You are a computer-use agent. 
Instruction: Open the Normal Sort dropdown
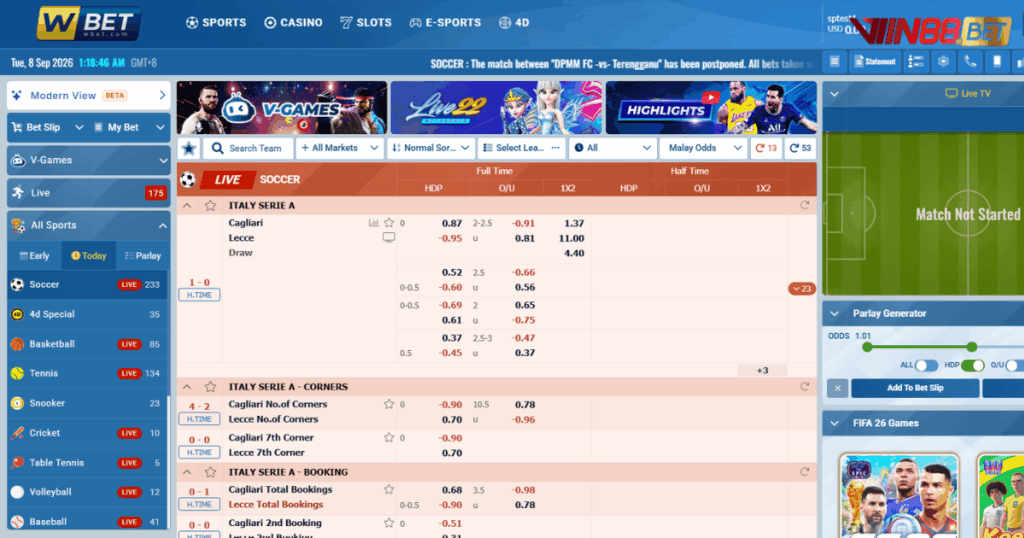pos(430,148)
